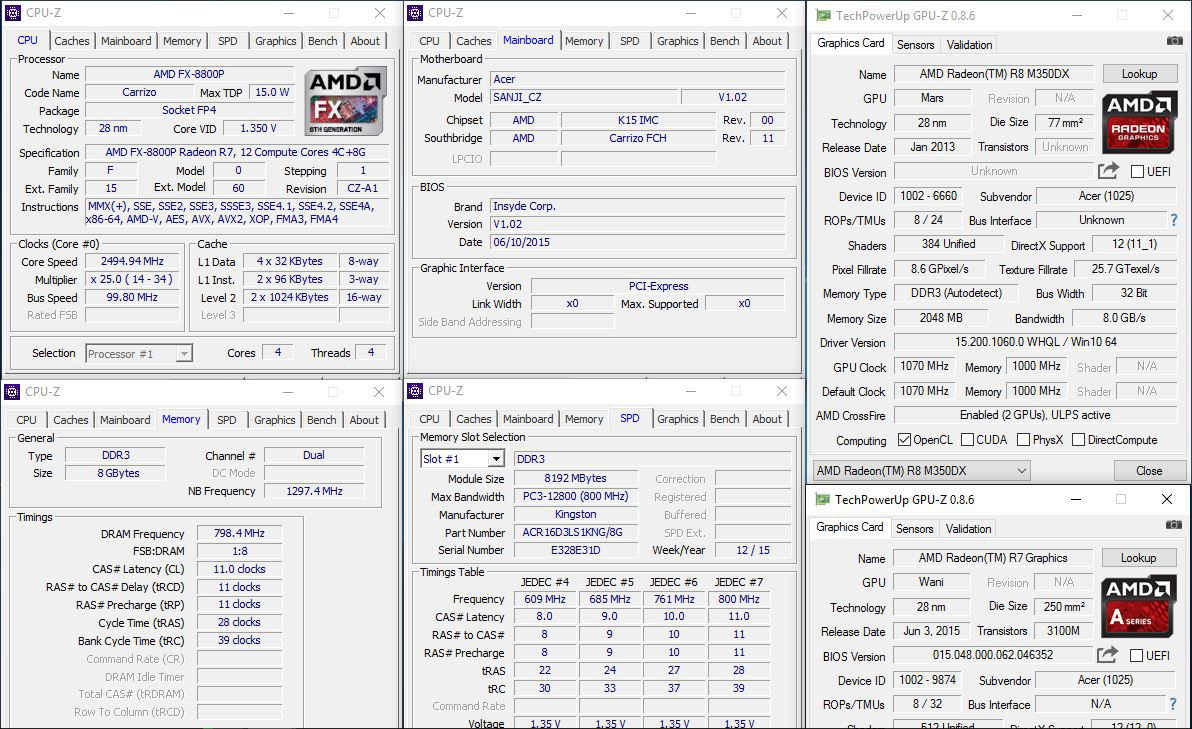Click the CPU-Z app icon in the Mainboard-tab window's title bar

415,13
